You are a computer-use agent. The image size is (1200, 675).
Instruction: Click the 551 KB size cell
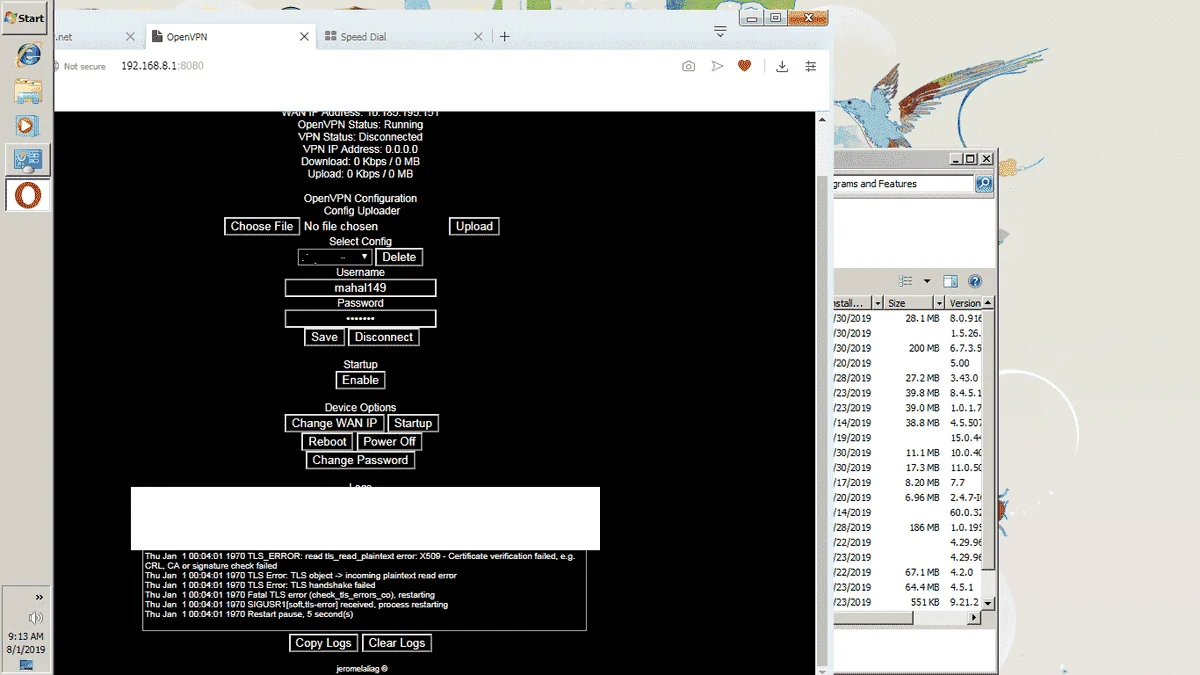924,602
